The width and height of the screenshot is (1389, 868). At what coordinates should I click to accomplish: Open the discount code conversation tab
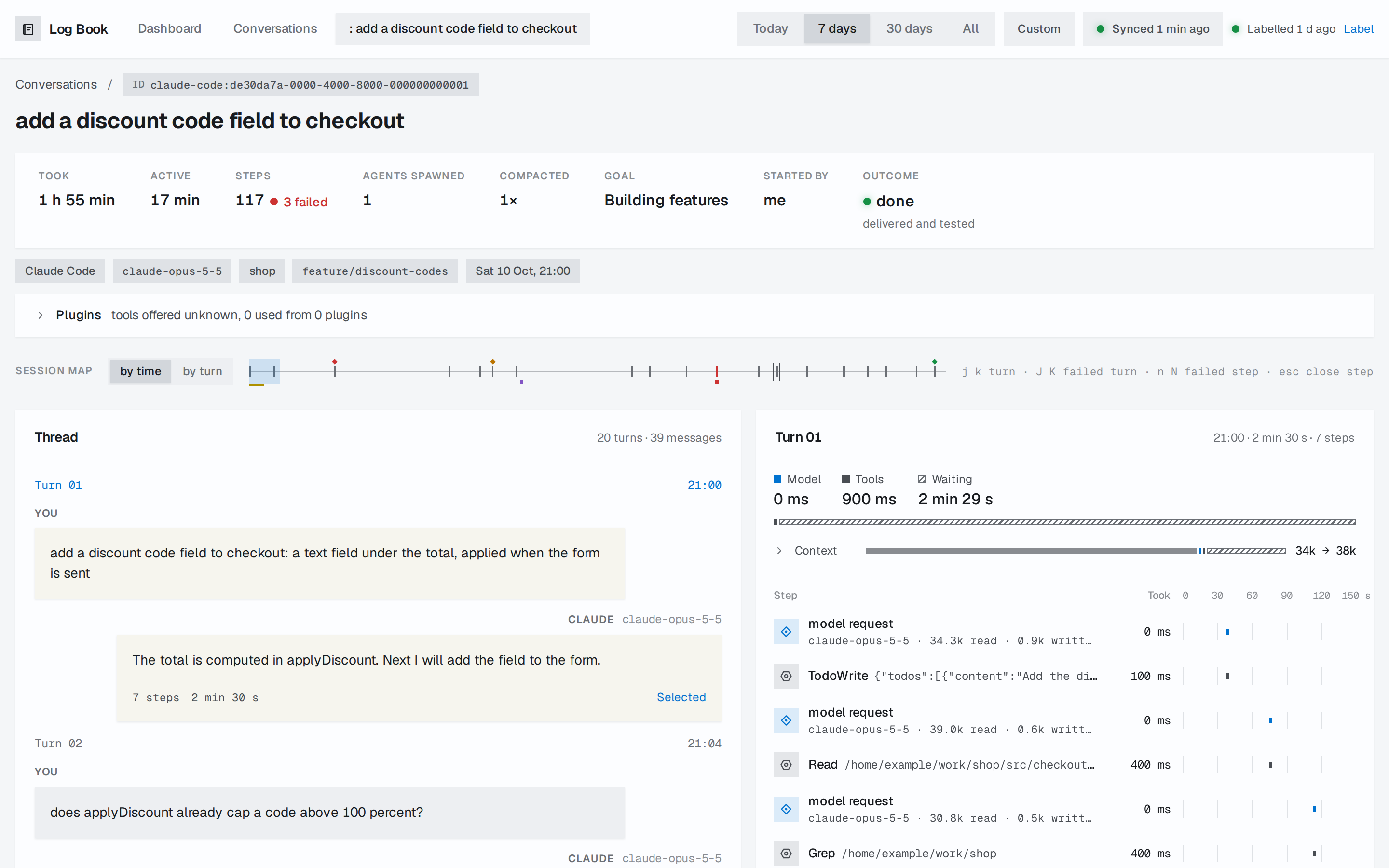[x=463, y=29]
